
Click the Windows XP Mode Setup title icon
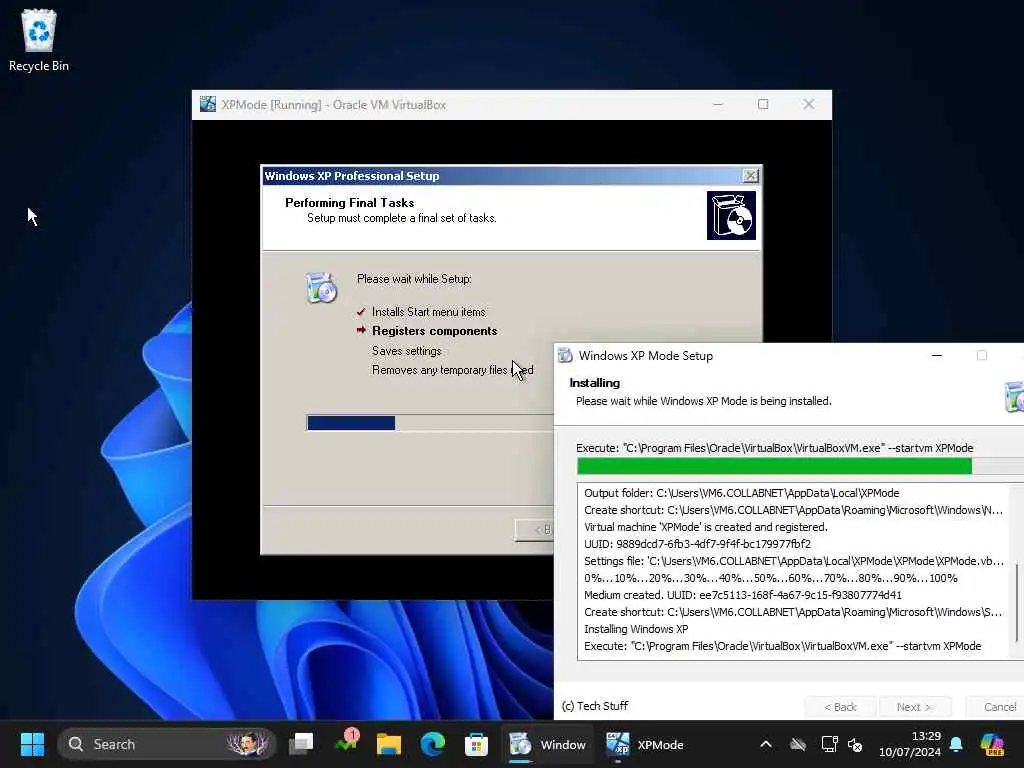click(565, 355)
